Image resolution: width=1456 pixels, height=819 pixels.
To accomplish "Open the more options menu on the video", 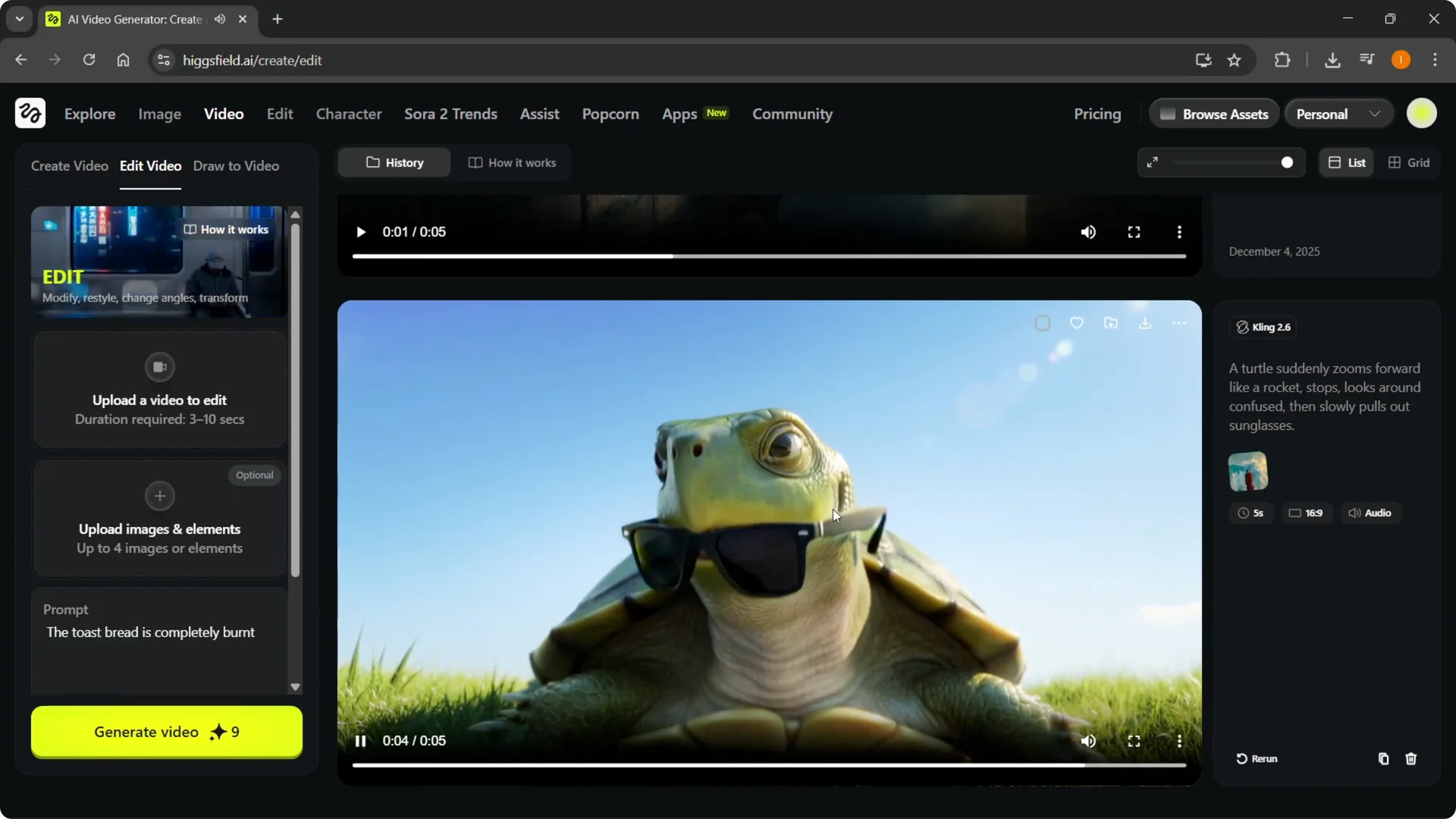I will tap(1179, 322).
